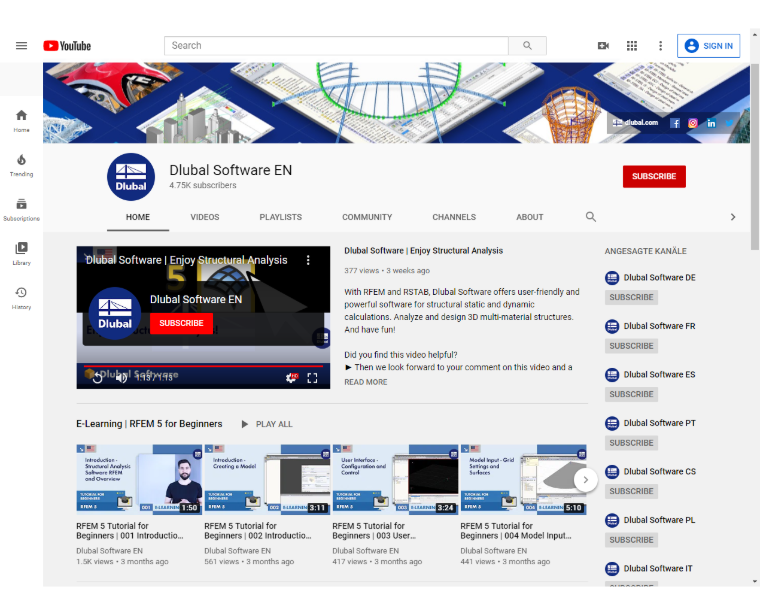Viewport: 760px width, 615px height.
Task: Open the COMMUNITY tab
Action: pyautogui.click(x=367, y=217)
